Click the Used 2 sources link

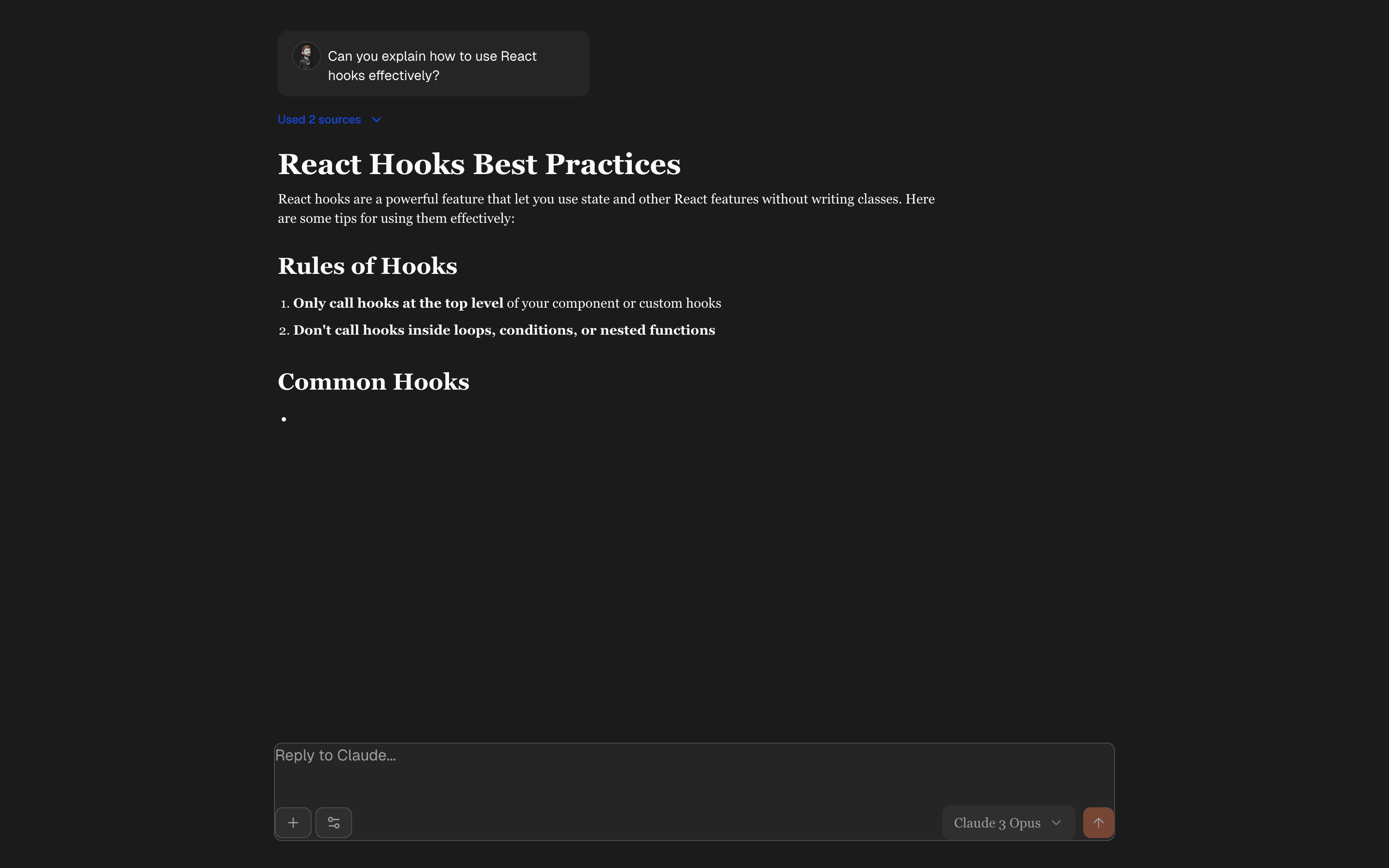click(x=319, y=120)
